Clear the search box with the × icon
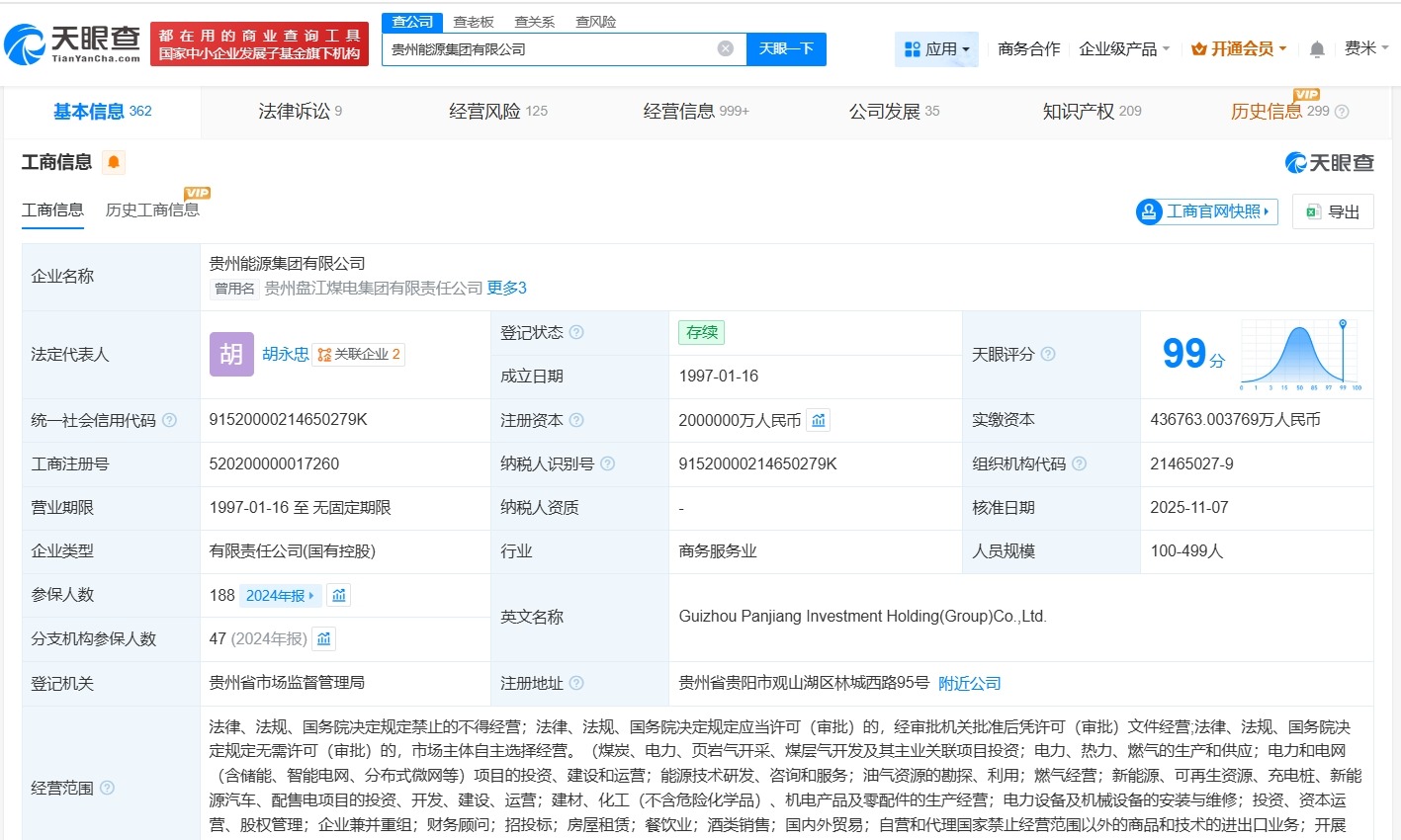 [725, 48]
